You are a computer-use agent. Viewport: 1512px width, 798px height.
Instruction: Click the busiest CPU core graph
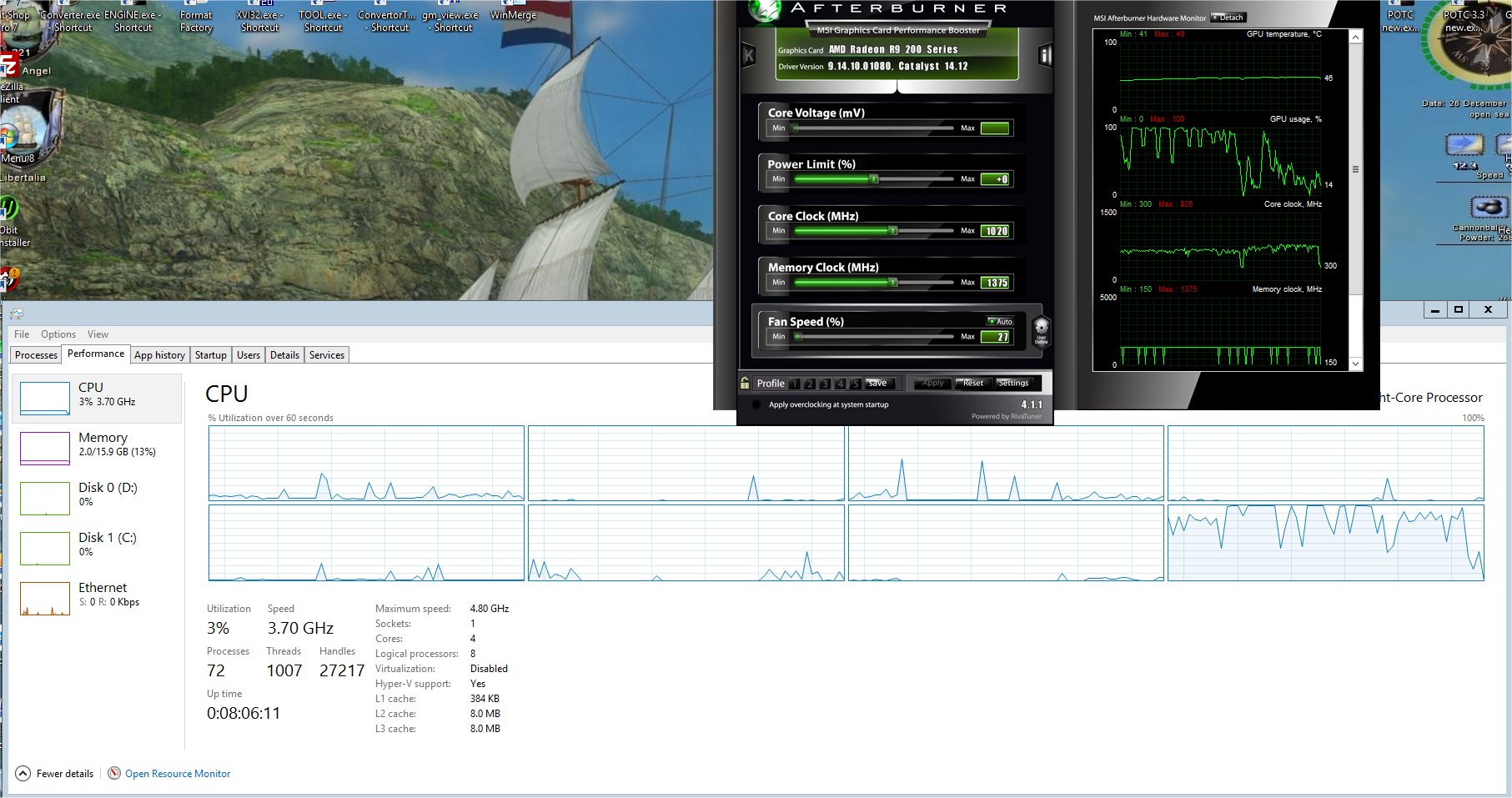1326,543
